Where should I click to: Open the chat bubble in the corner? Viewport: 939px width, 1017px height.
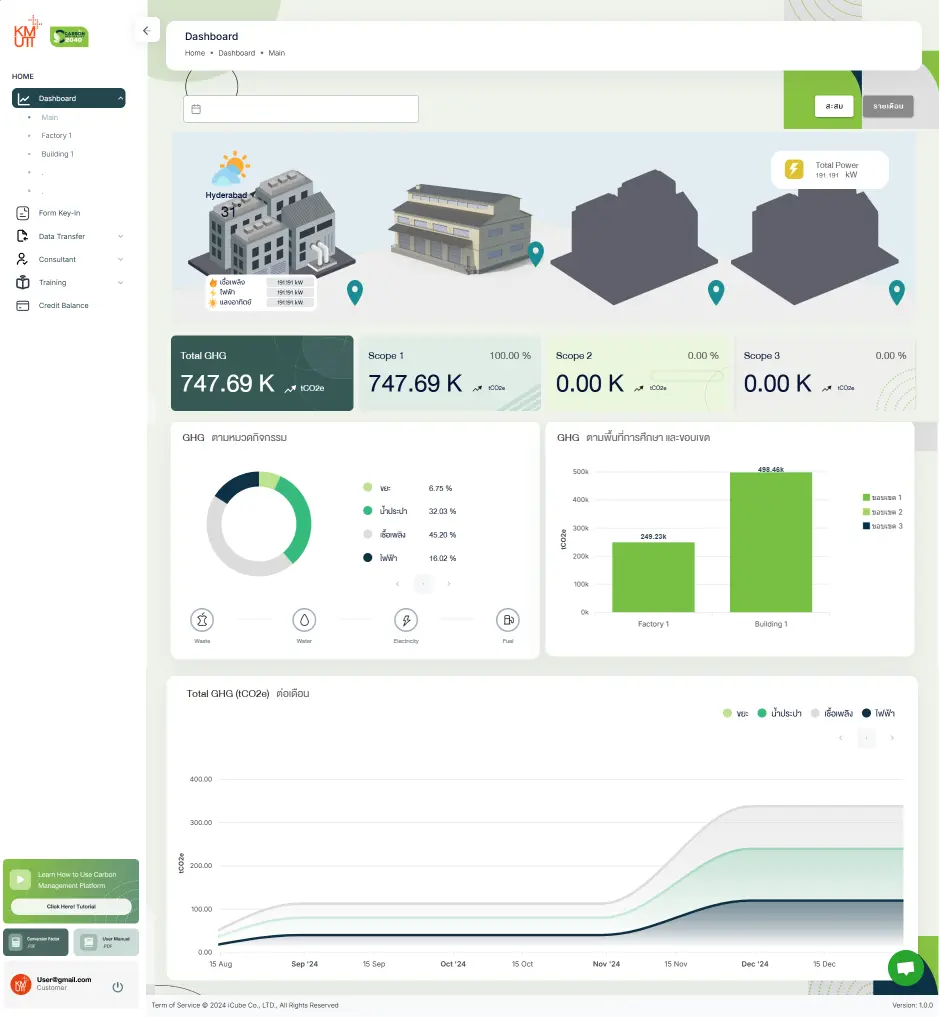coord(906,967)
